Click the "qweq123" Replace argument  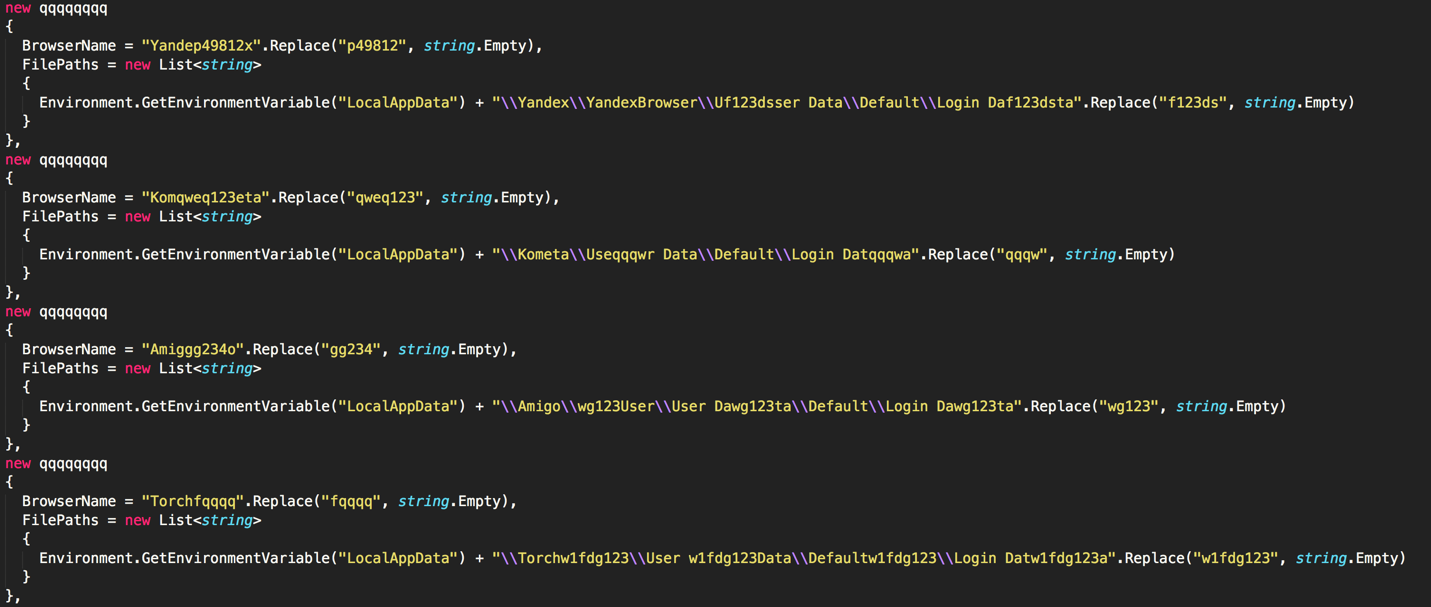[385, 198]
